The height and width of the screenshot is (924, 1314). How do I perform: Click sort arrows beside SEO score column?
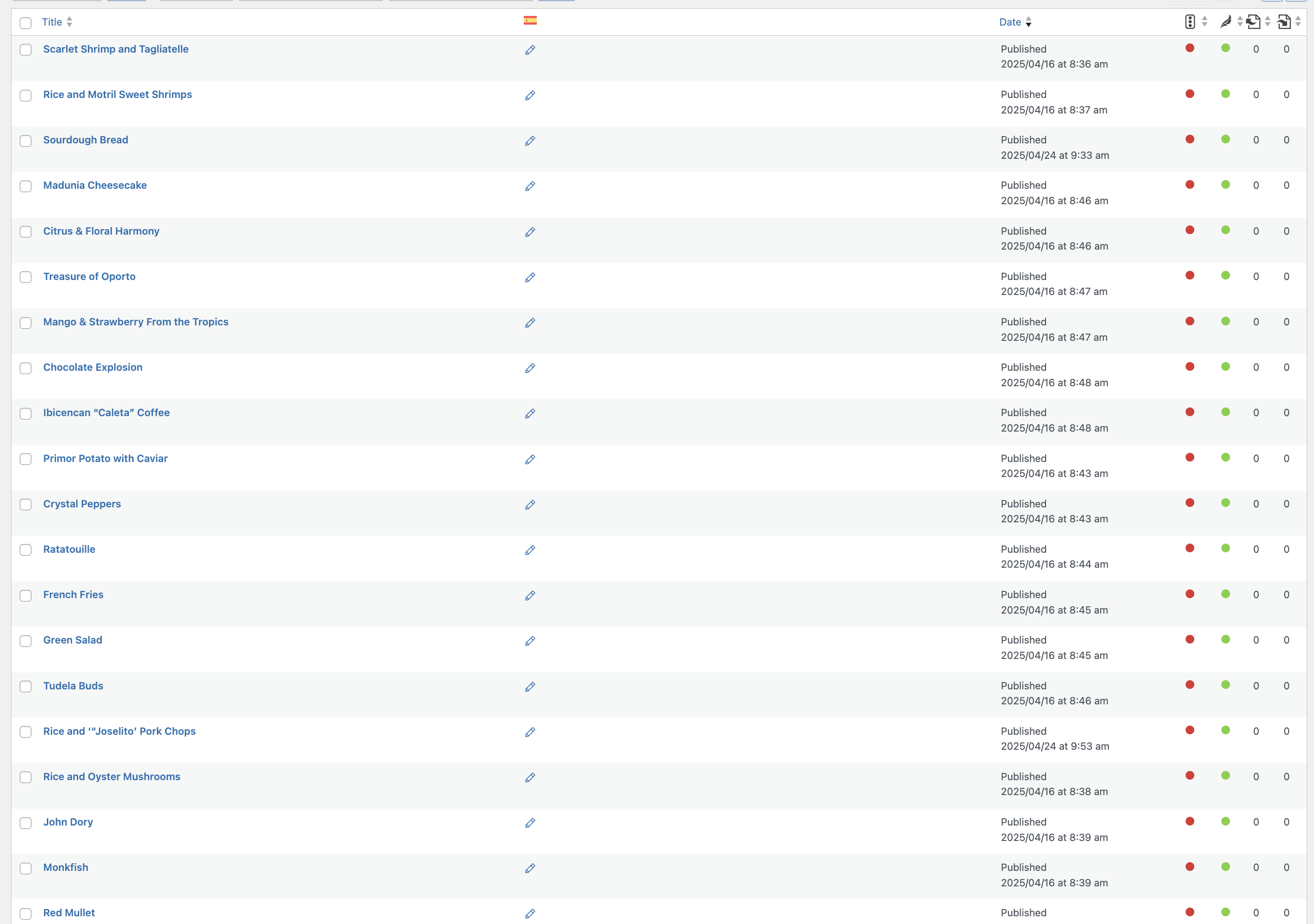click(x=1205, y=22)
